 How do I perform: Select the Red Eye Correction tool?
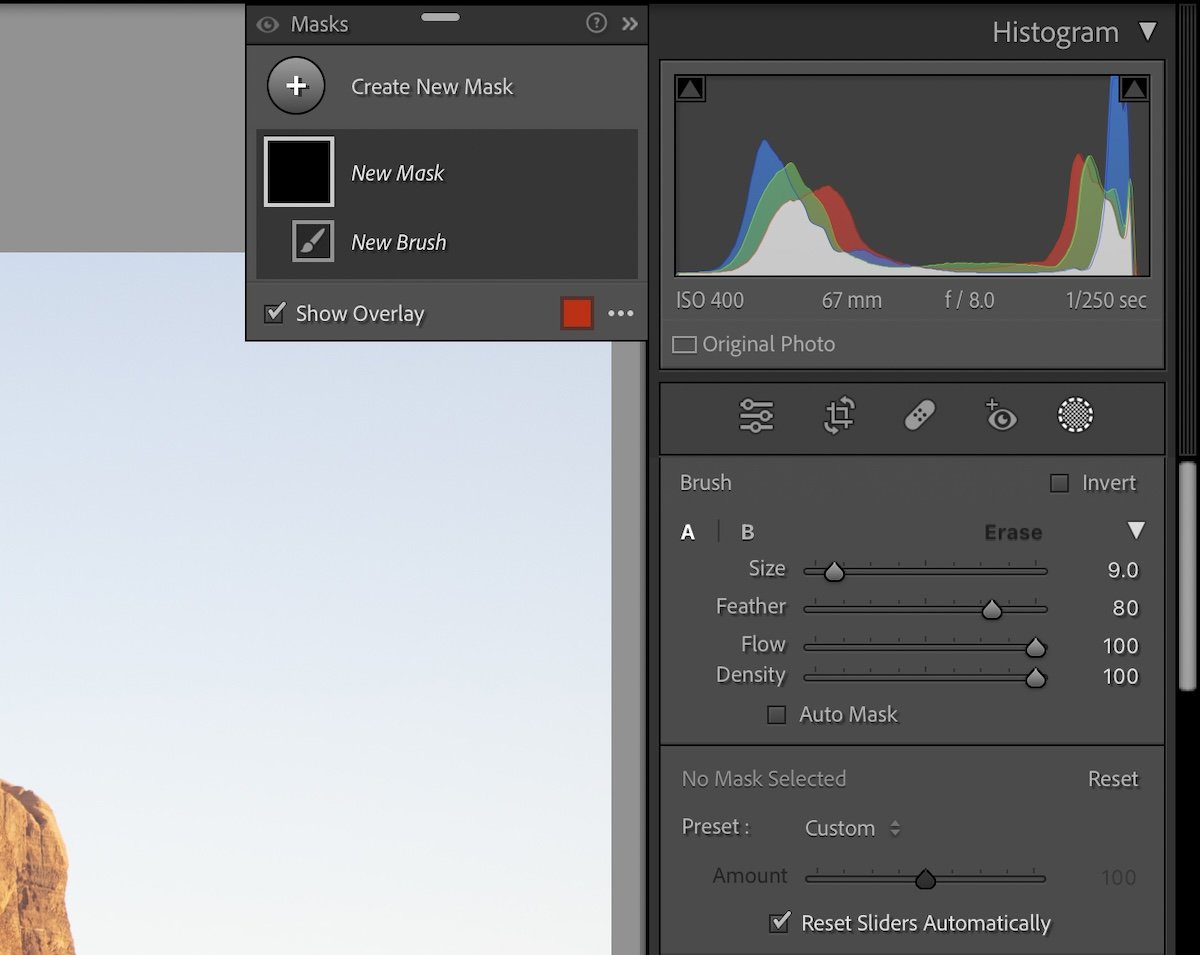pos(1000,416)
